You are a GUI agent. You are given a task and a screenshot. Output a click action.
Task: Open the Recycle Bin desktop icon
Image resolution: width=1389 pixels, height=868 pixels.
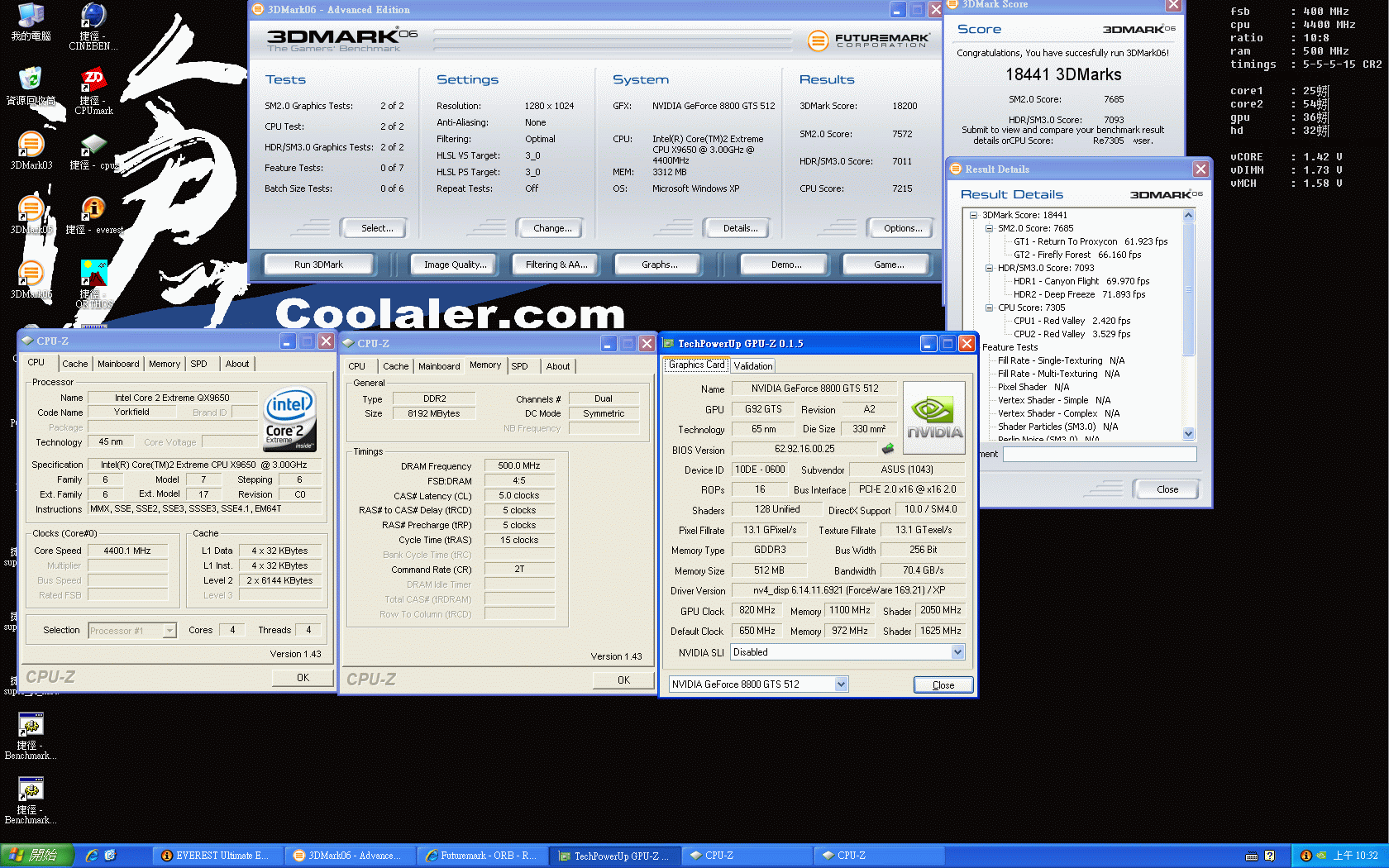coord(31,86)
